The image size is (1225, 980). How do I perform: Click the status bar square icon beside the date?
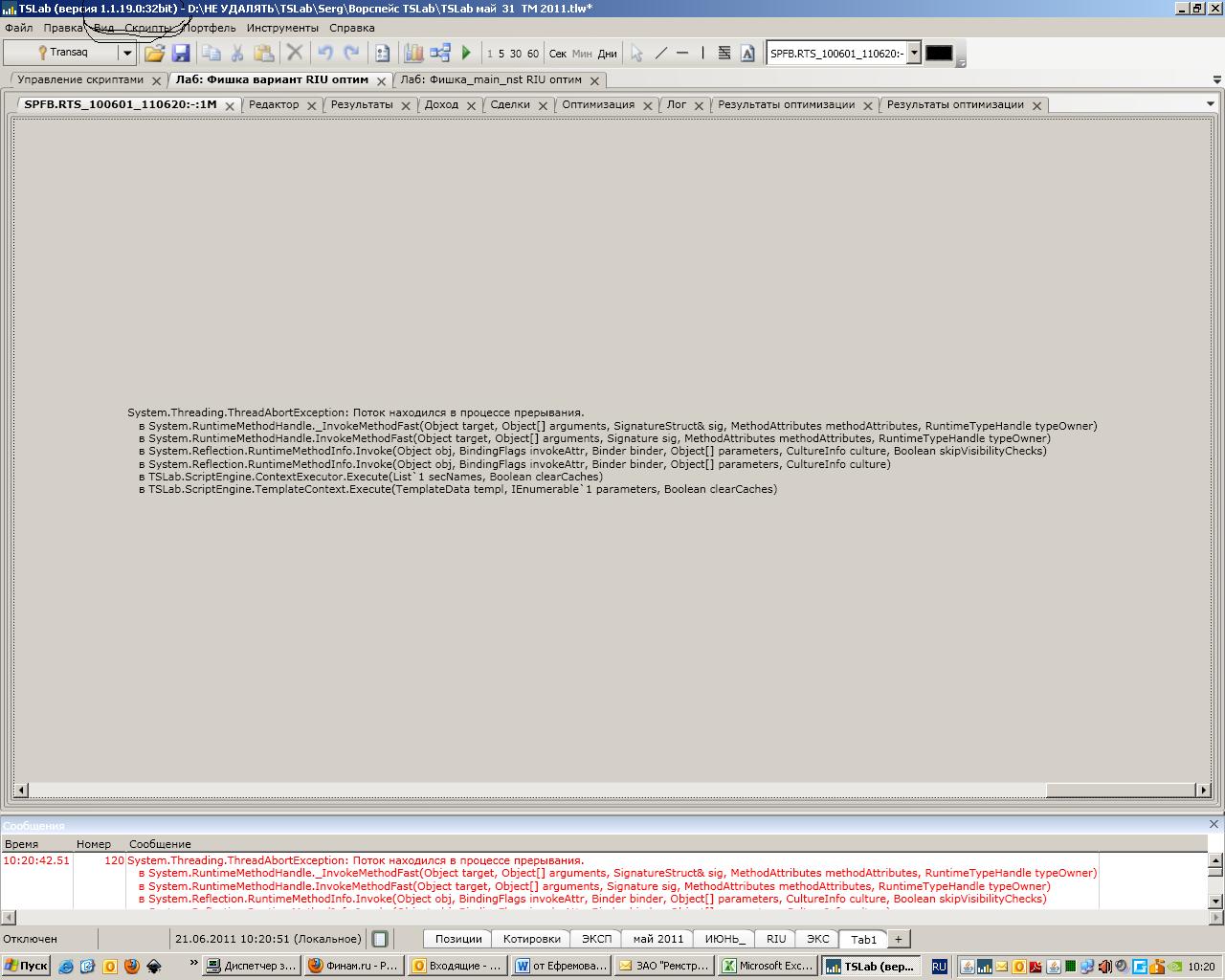click(380, 939)
